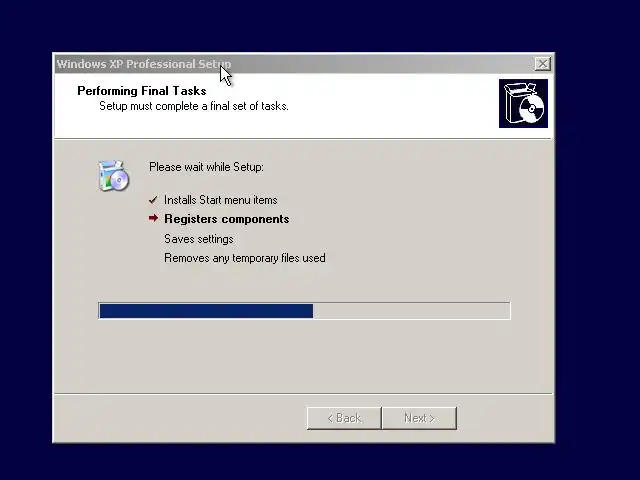The image size is (640, 480).
Task: Click the setup progress bar
Action: pyautogui.click(x=304, y=311)
